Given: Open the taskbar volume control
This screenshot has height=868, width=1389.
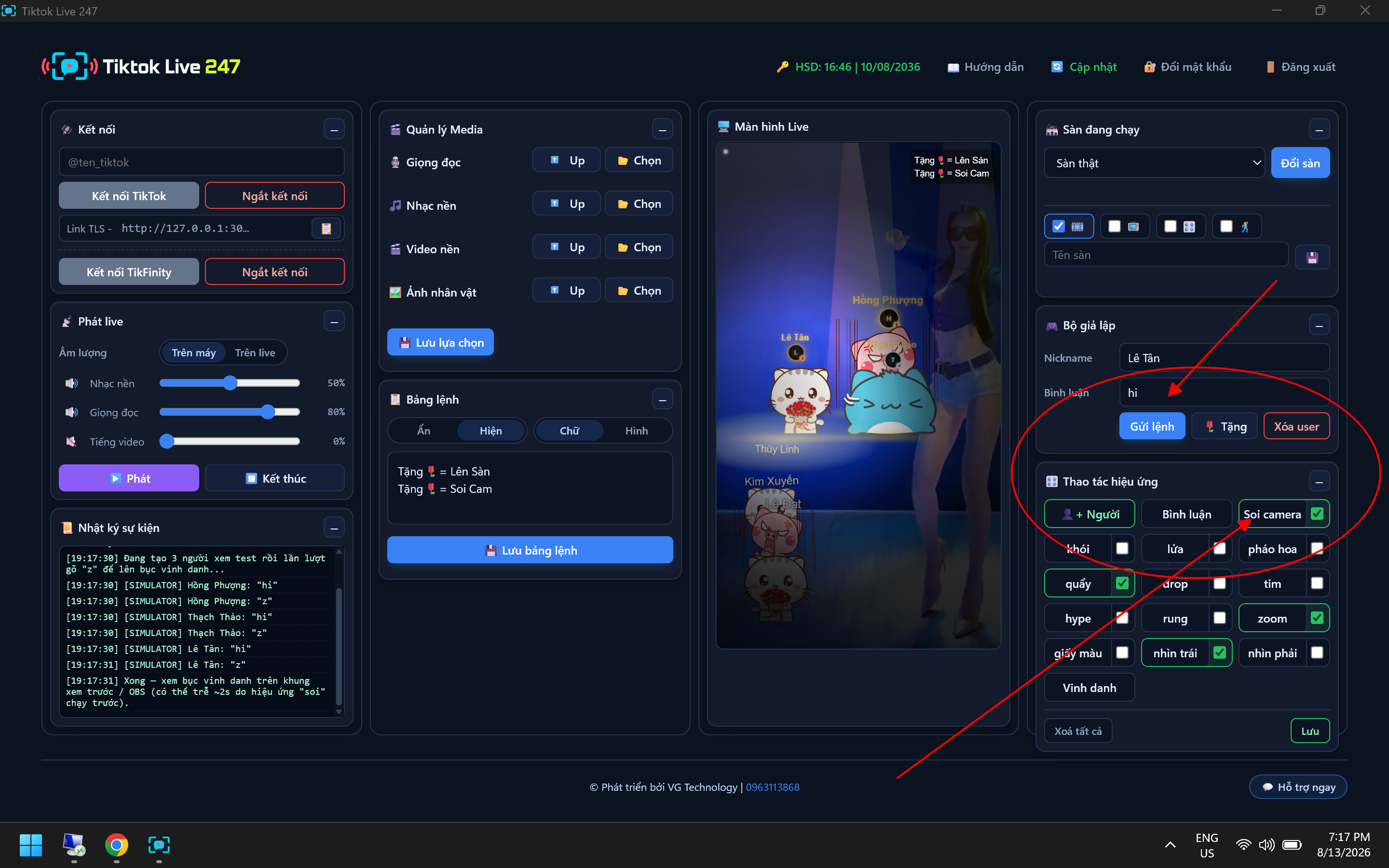Looking at the screenshot, I should [x=1266, y=845].
